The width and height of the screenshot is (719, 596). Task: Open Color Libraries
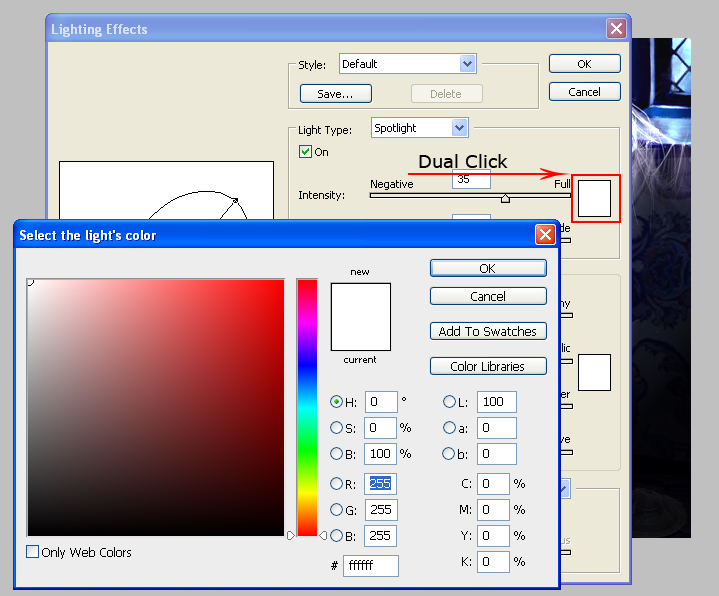488,366
